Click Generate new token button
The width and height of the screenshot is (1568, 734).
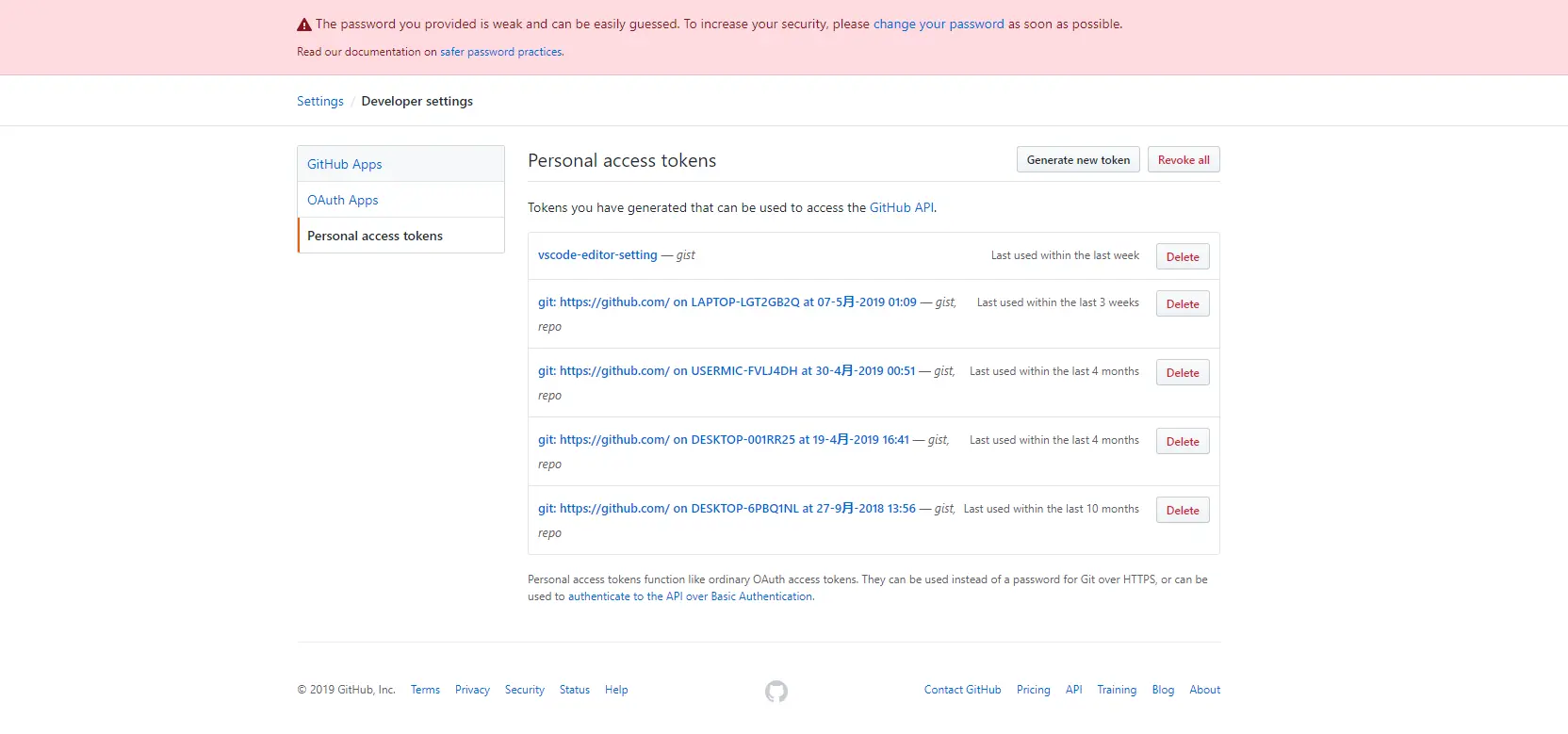pos(1078,160)
